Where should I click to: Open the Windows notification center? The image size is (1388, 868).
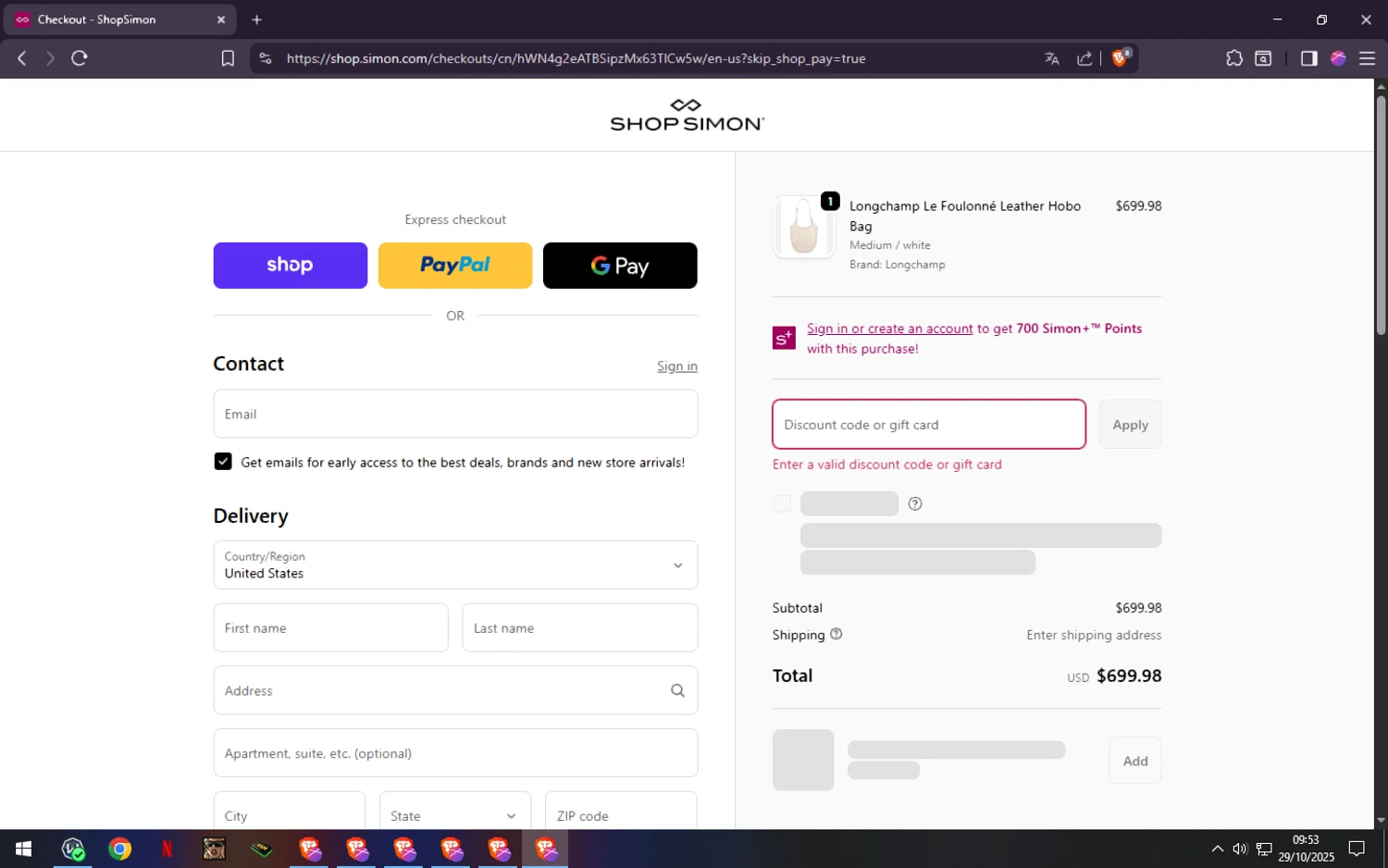pos(1357,849)
